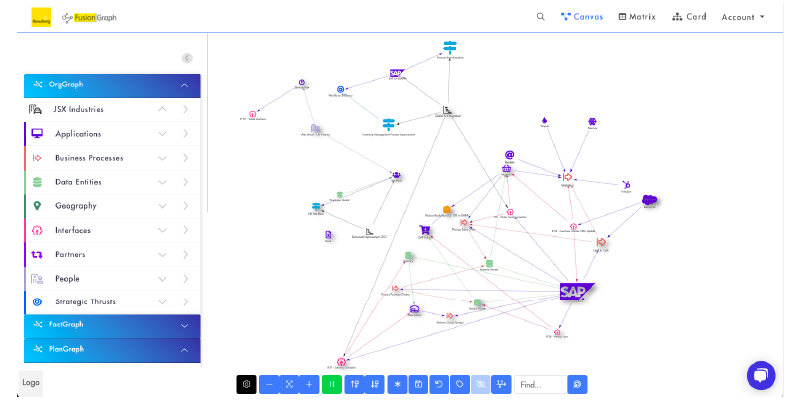The image size is (800, 400).
Task: Open JSX Industries using its right arrow
Action: click(185, 109)
